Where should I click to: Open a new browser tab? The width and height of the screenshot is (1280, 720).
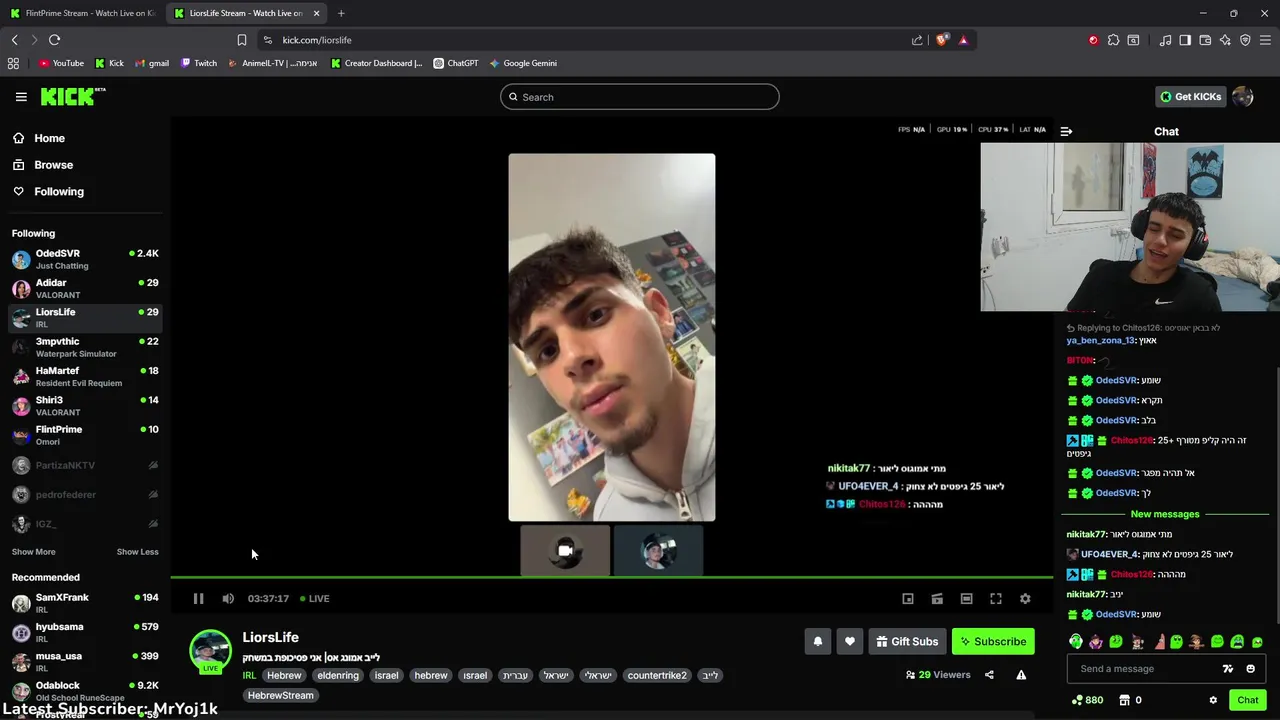(341, 13)
